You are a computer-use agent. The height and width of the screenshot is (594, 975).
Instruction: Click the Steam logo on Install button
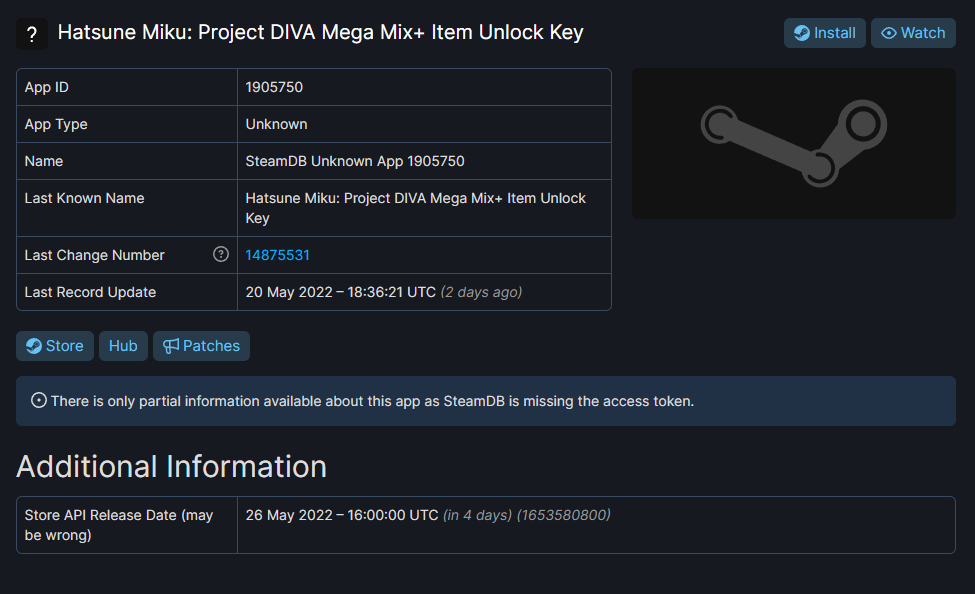[x=802, y=33]
